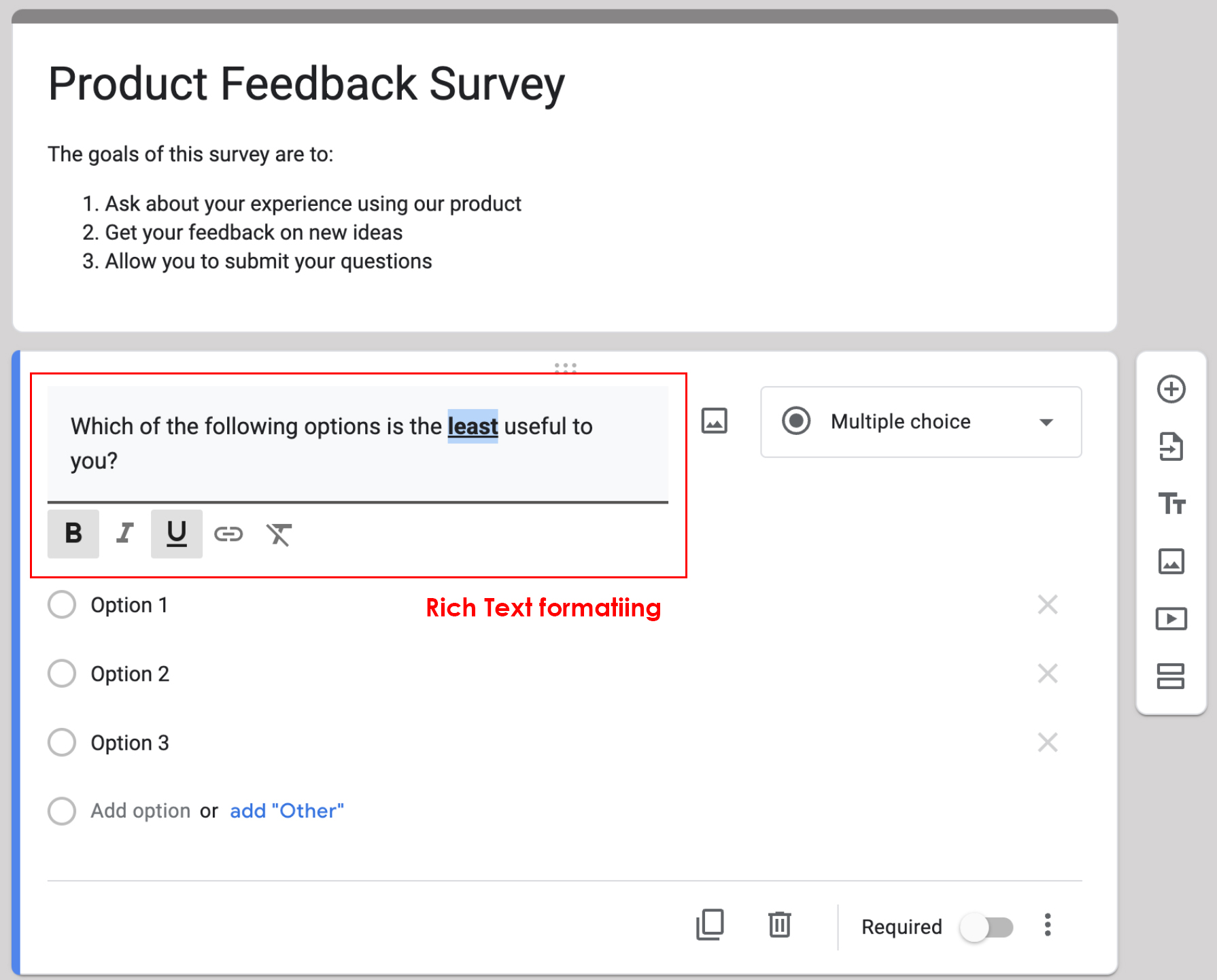Click the Bold formatting button
This screenshot has width=1217, height=980.
tap(73, 533)
